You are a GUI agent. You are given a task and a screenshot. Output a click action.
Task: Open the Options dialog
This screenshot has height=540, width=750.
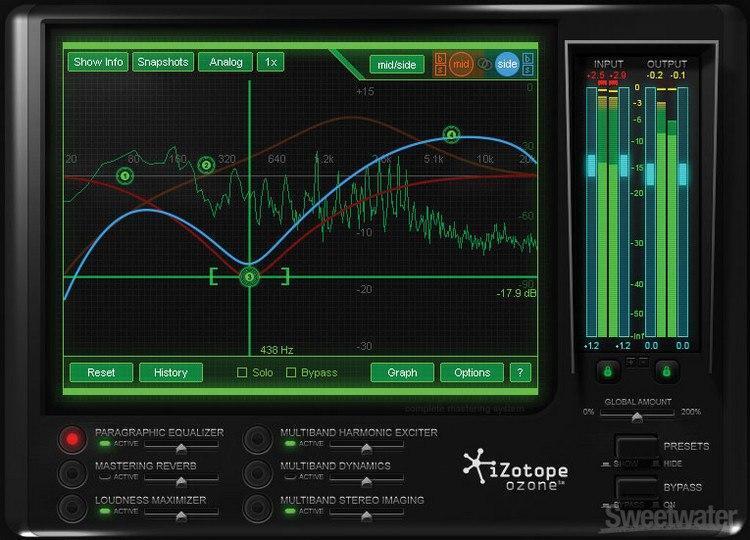point(472,373)
